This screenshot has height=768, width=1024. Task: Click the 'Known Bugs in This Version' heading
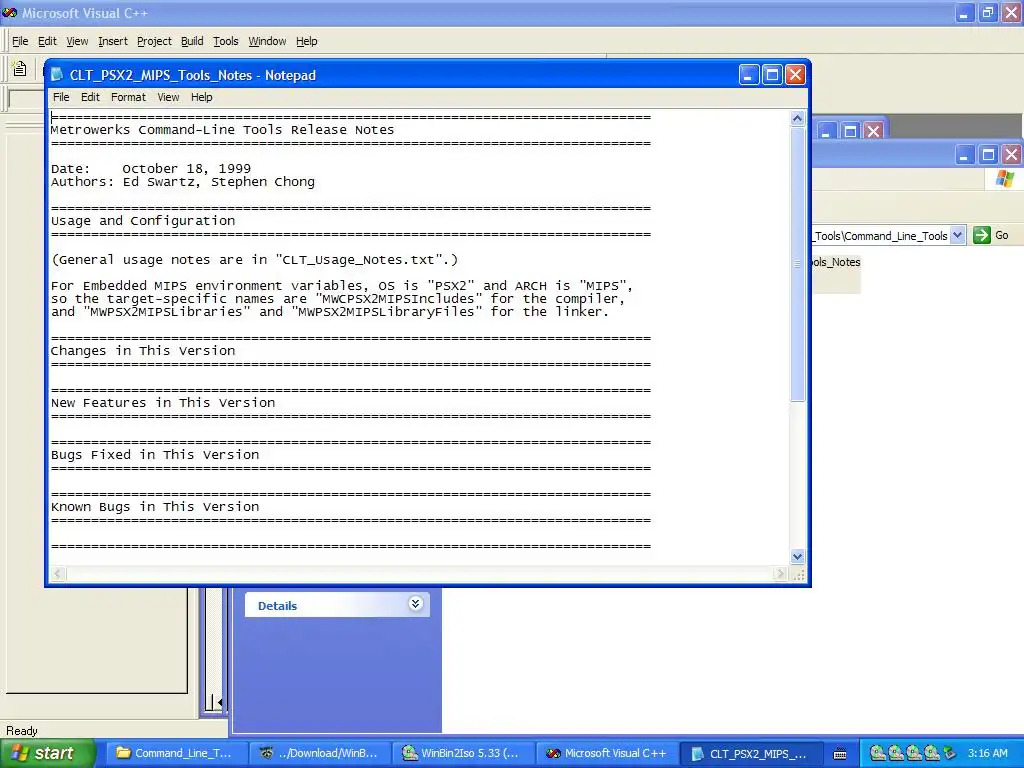(x=155, y=507)
